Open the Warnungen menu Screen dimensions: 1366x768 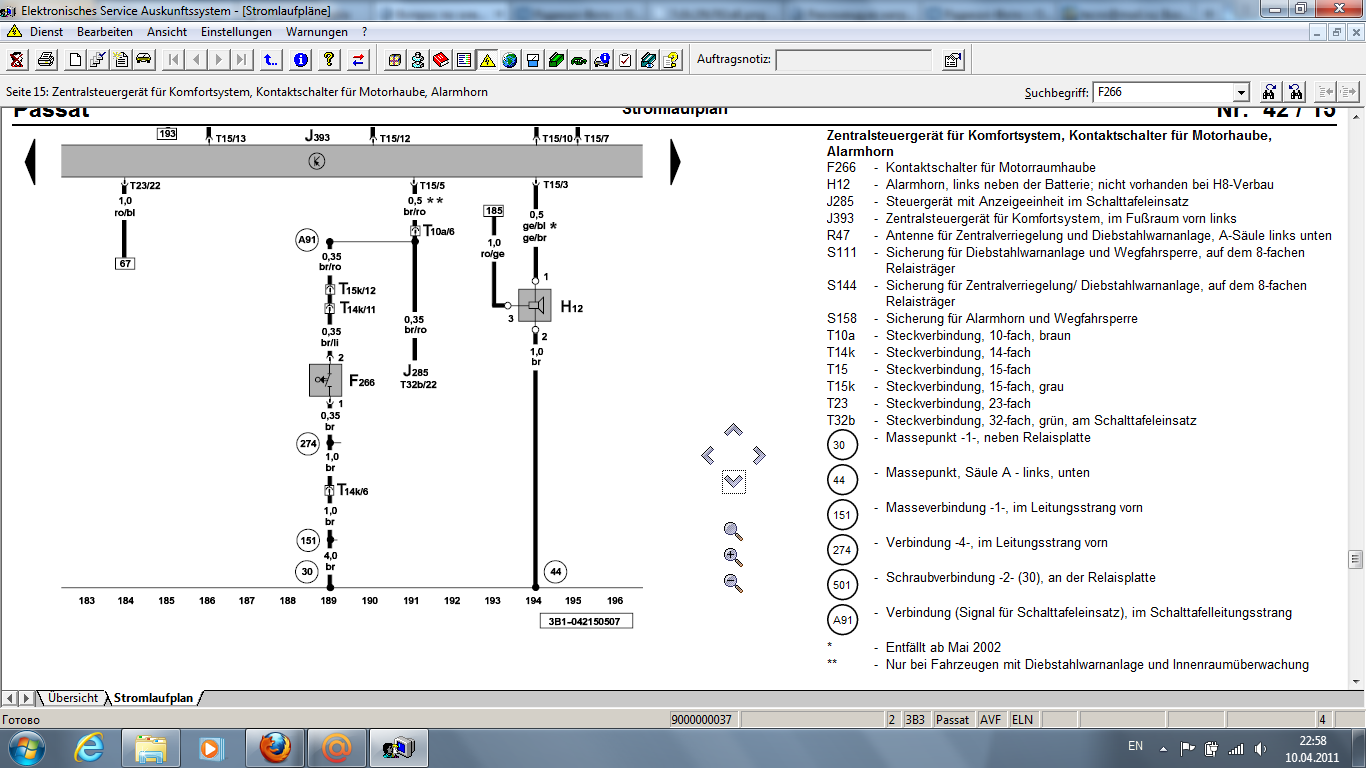[x=317, y=32]
